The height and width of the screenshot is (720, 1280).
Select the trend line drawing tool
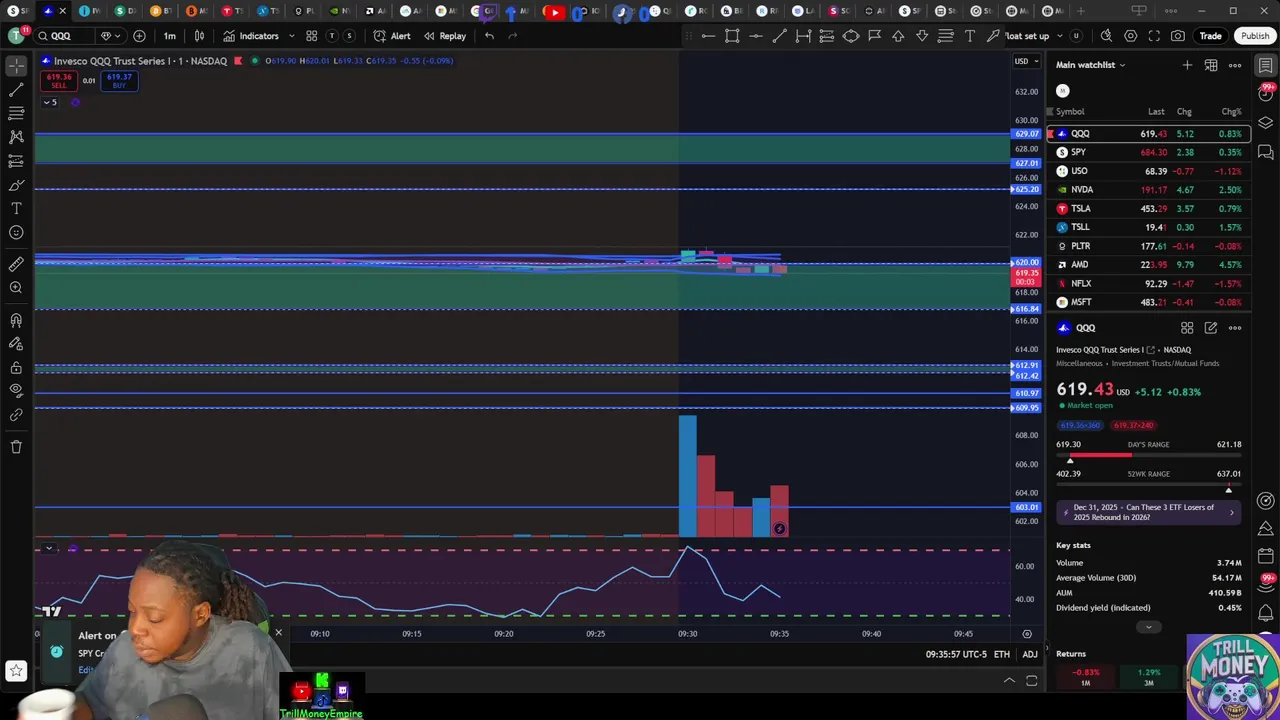16,89
